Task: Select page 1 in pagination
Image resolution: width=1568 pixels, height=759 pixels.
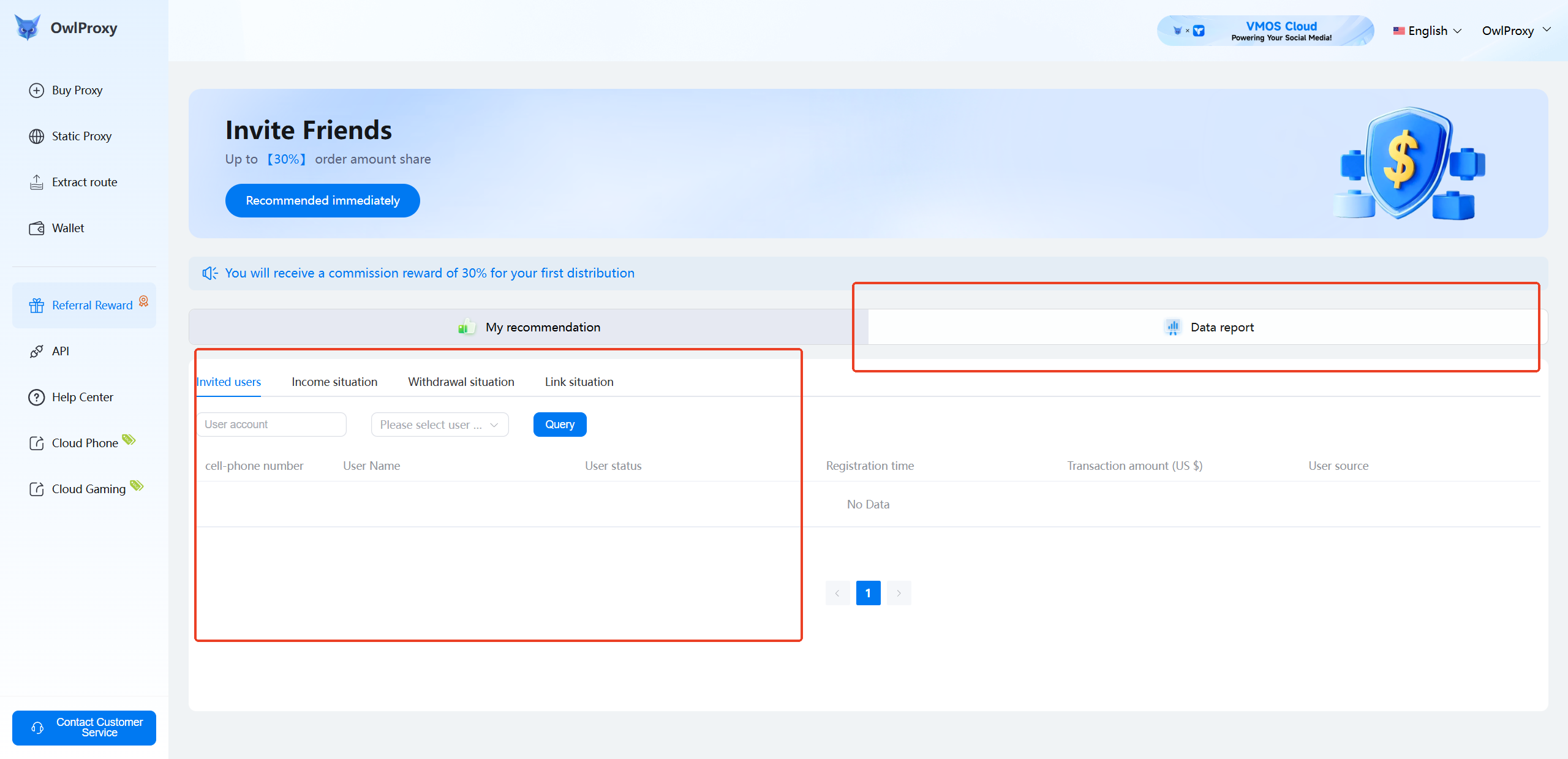Action: pyautogui.click(x=868, y=593)
